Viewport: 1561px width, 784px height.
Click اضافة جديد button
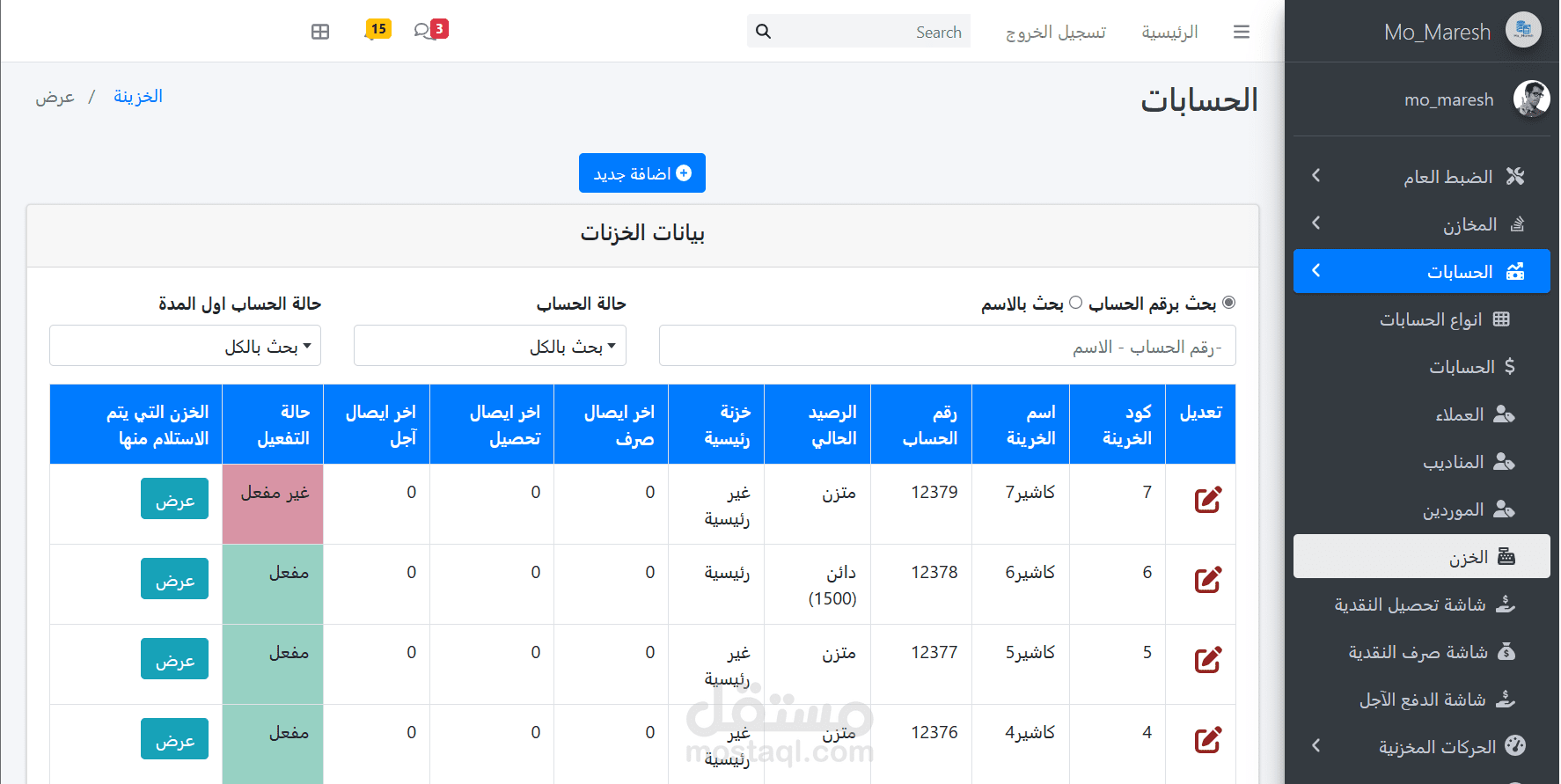tap(642, 173)
